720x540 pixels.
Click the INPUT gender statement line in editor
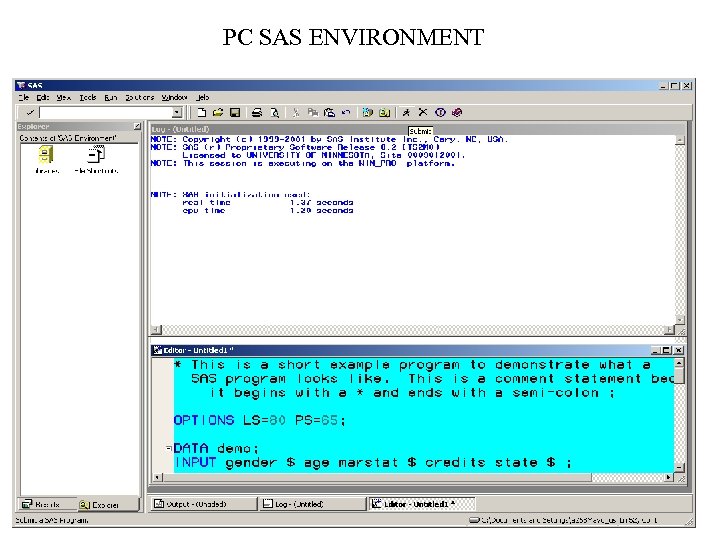click(x=373, y=462)
